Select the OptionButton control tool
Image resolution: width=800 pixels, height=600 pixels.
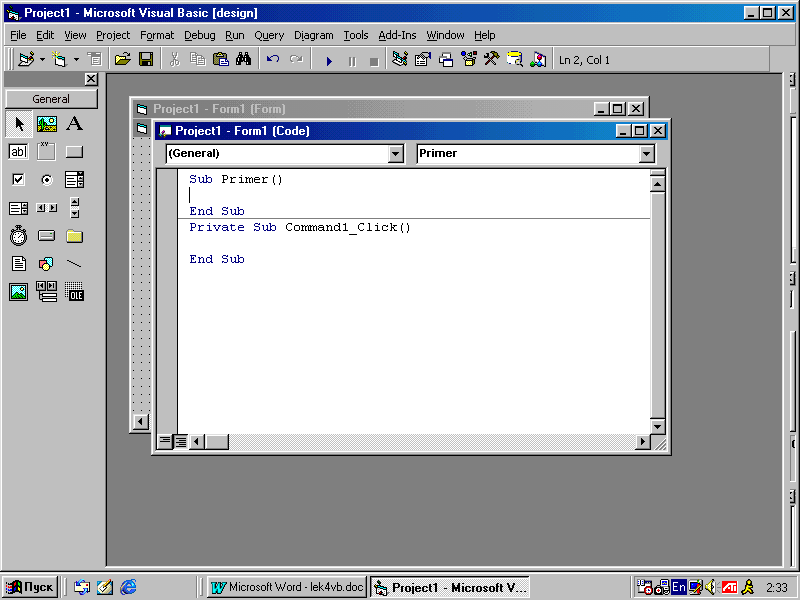pyautogui.click(x=46, y=180)
